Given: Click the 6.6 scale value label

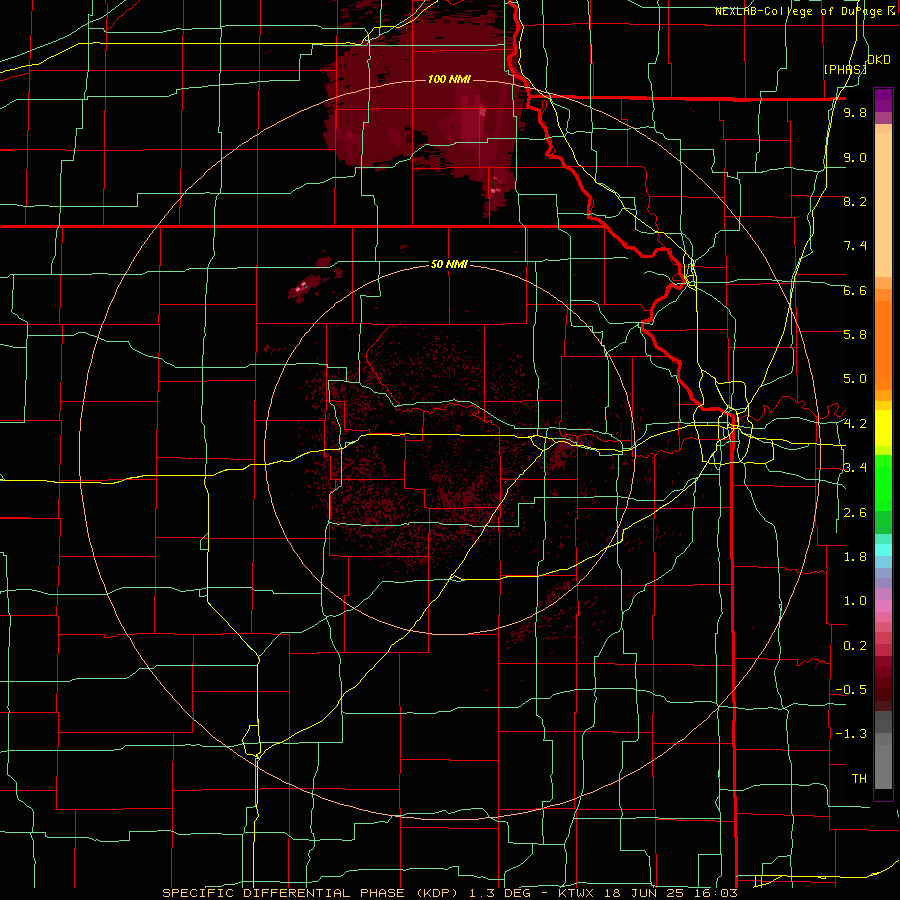Looking at the screenshot, I should [x=855, y=290].
